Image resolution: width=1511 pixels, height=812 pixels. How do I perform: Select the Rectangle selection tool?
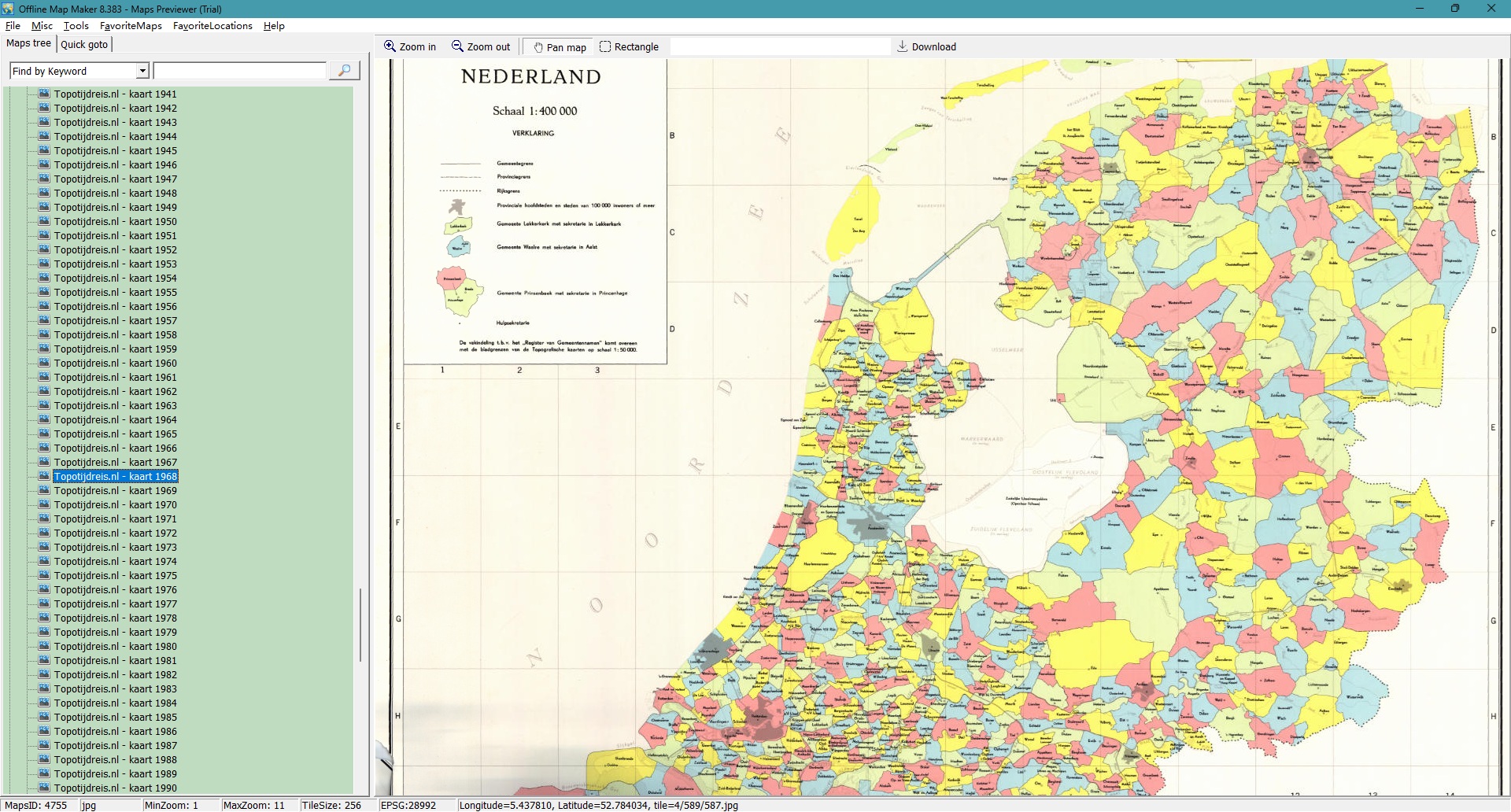pyautogui.click(x=605, y=46)
